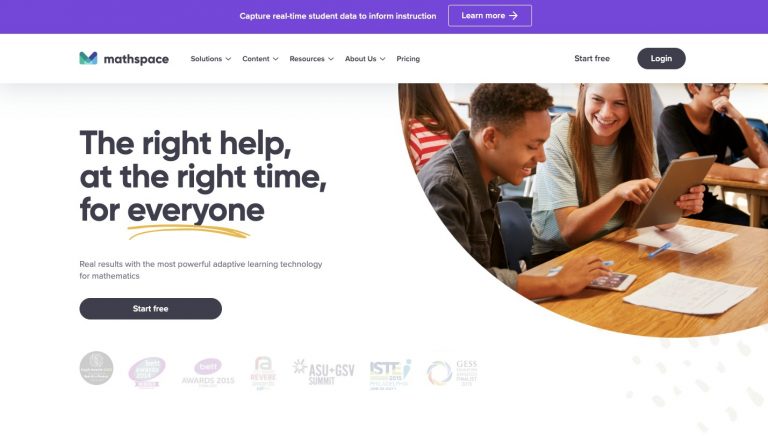Image resolution: width=768 pixels, height=436 pixels.
Task: Click the large Start free hero button
Action: coord(150,309)
